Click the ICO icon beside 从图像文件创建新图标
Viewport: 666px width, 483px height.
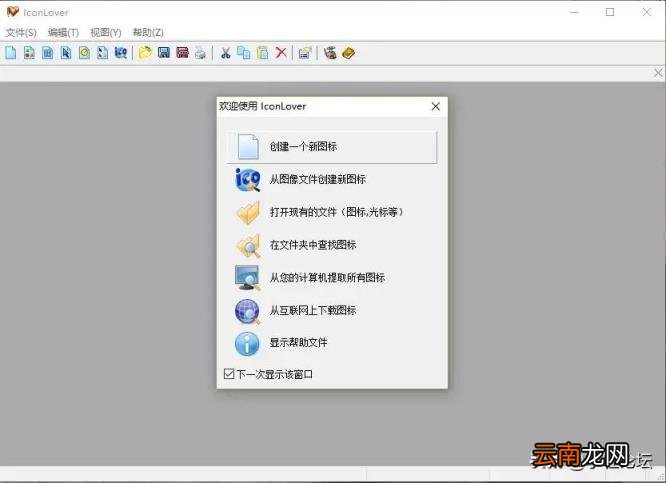coord(248,180)
